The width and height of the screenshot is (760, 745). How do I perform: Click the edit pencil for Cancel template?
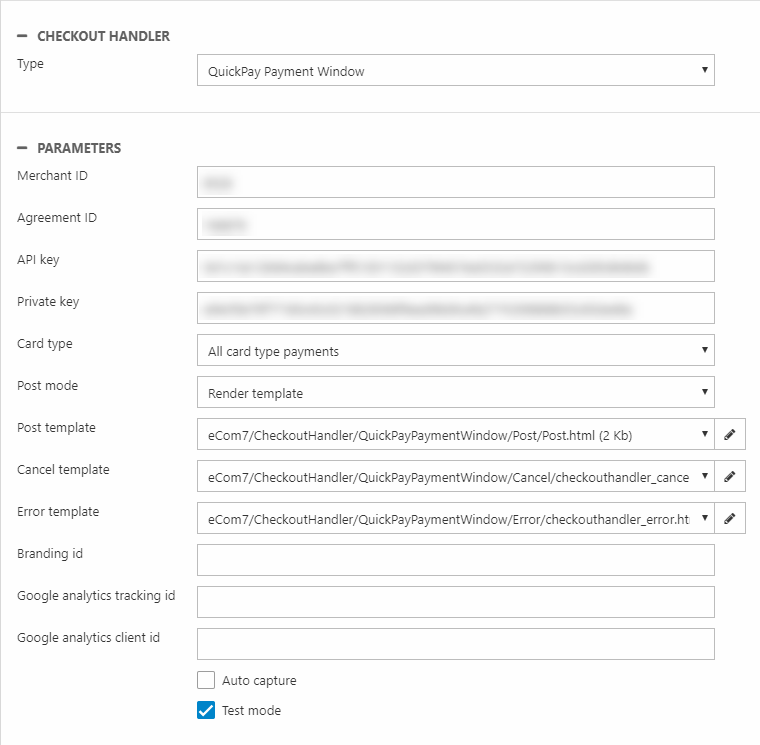click(730, 477)
